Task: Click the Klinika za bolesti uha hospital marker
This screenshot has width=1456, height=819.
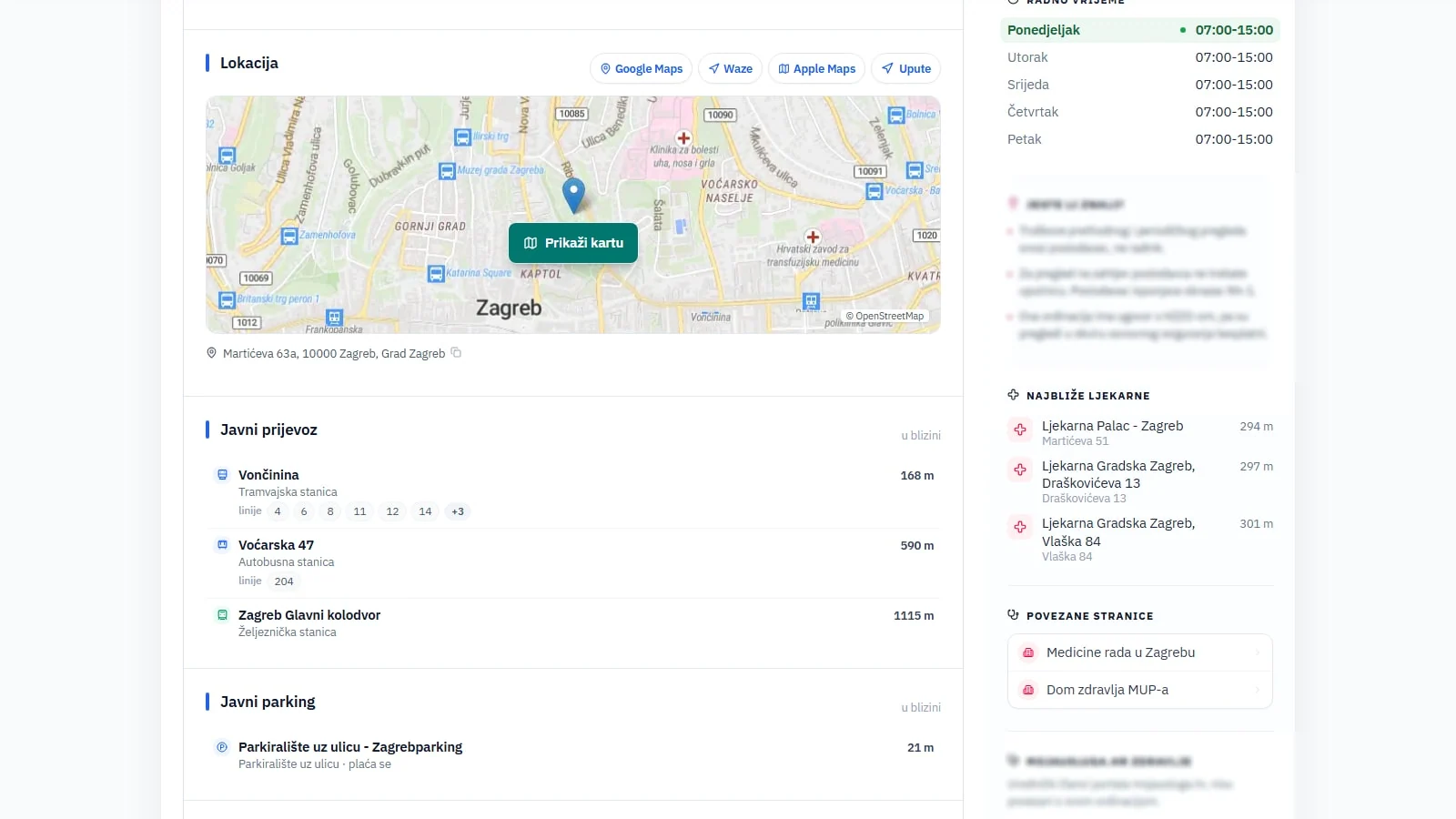Action: 684,138
